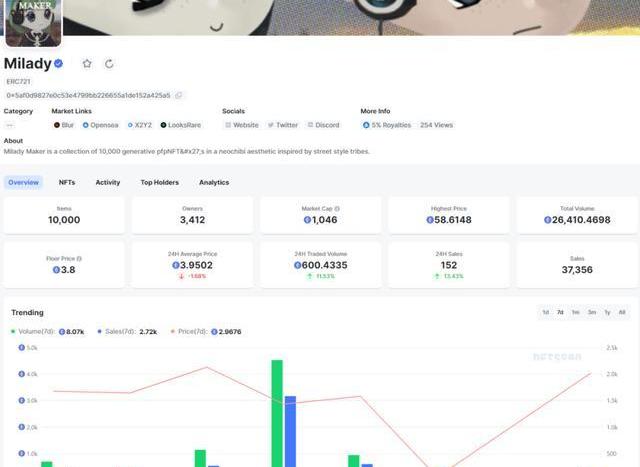The height and width of the screenshot is (467, 640).
Task: Open the Top Holders tab
Action: [160, 182]
